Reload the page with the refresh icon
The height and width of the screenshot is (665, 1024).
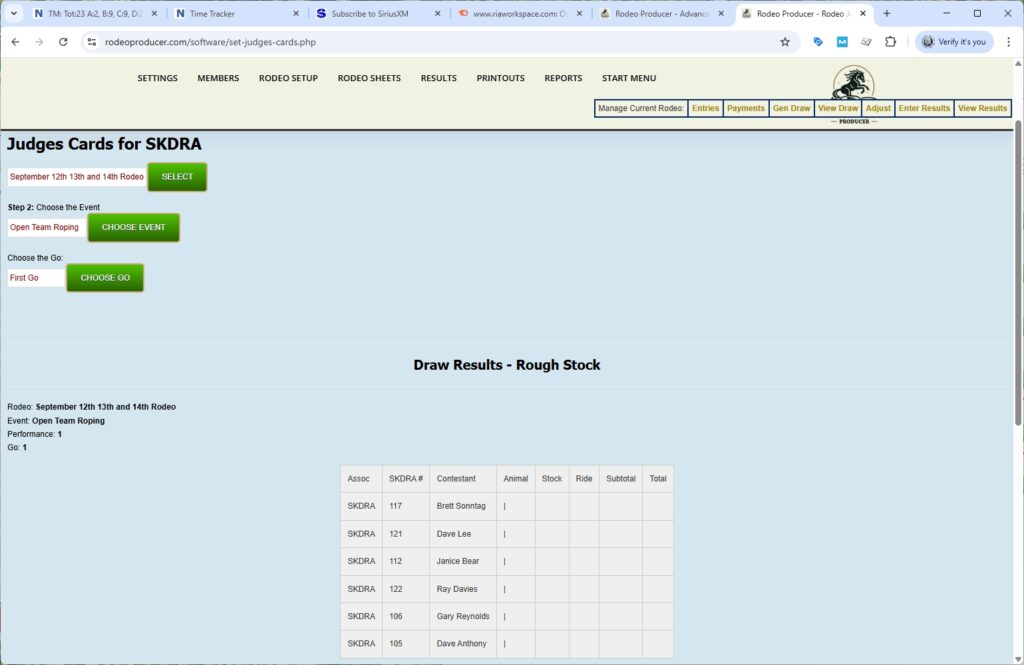63,42
